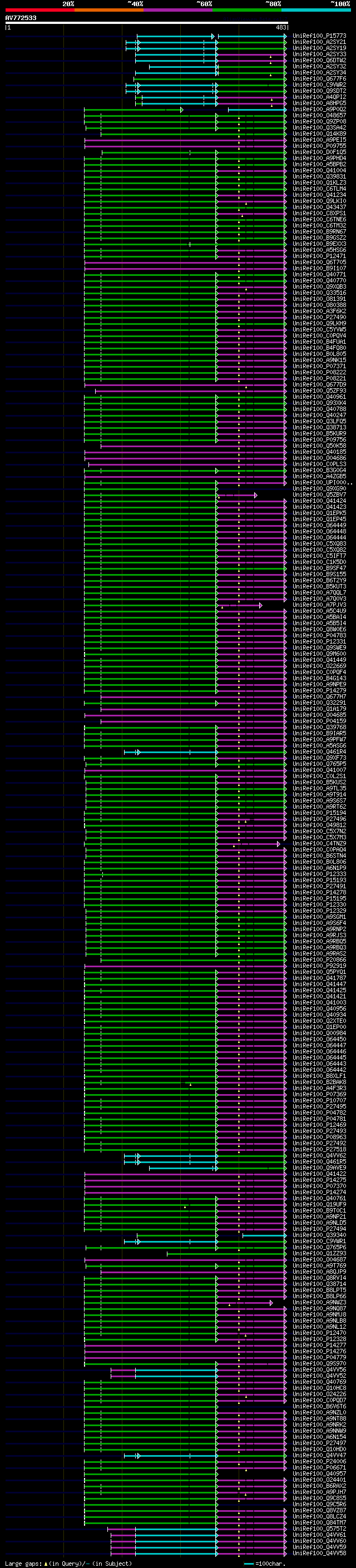Select label UniRef100_Q9C5R6
356x1568 pixels.
tap(319, 1505)
